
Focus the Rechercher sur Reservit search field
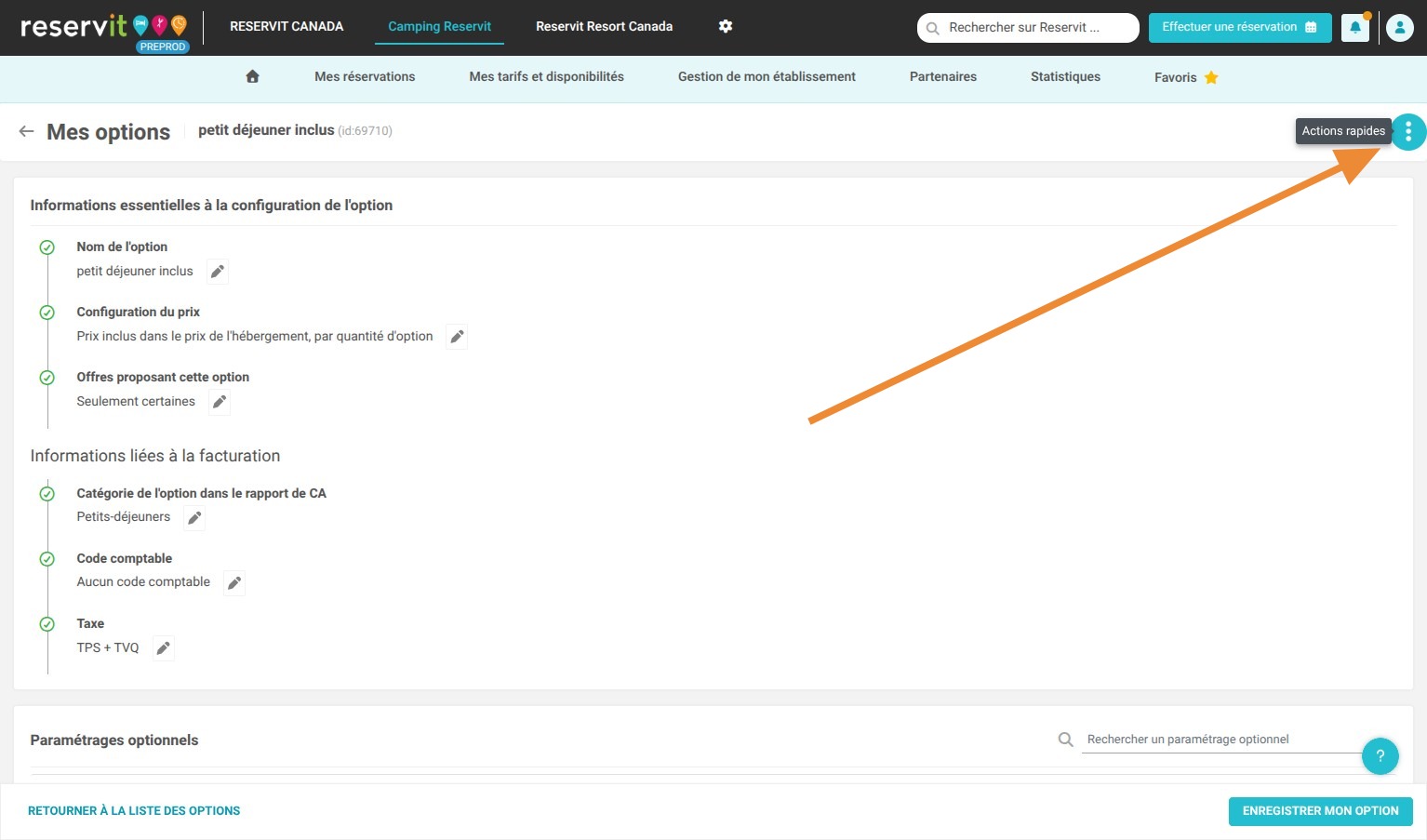(1028, 28)
